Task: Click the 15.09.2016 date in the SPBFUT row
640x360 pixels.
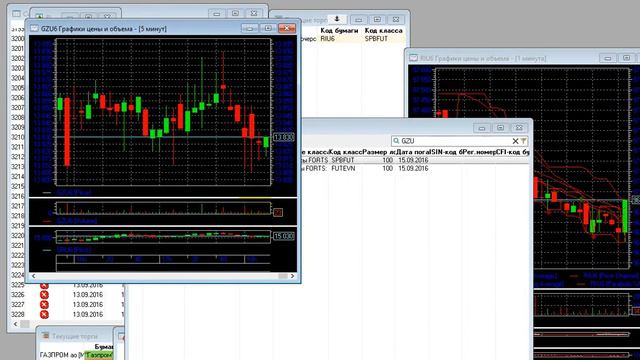Action: tap(413, 160)
